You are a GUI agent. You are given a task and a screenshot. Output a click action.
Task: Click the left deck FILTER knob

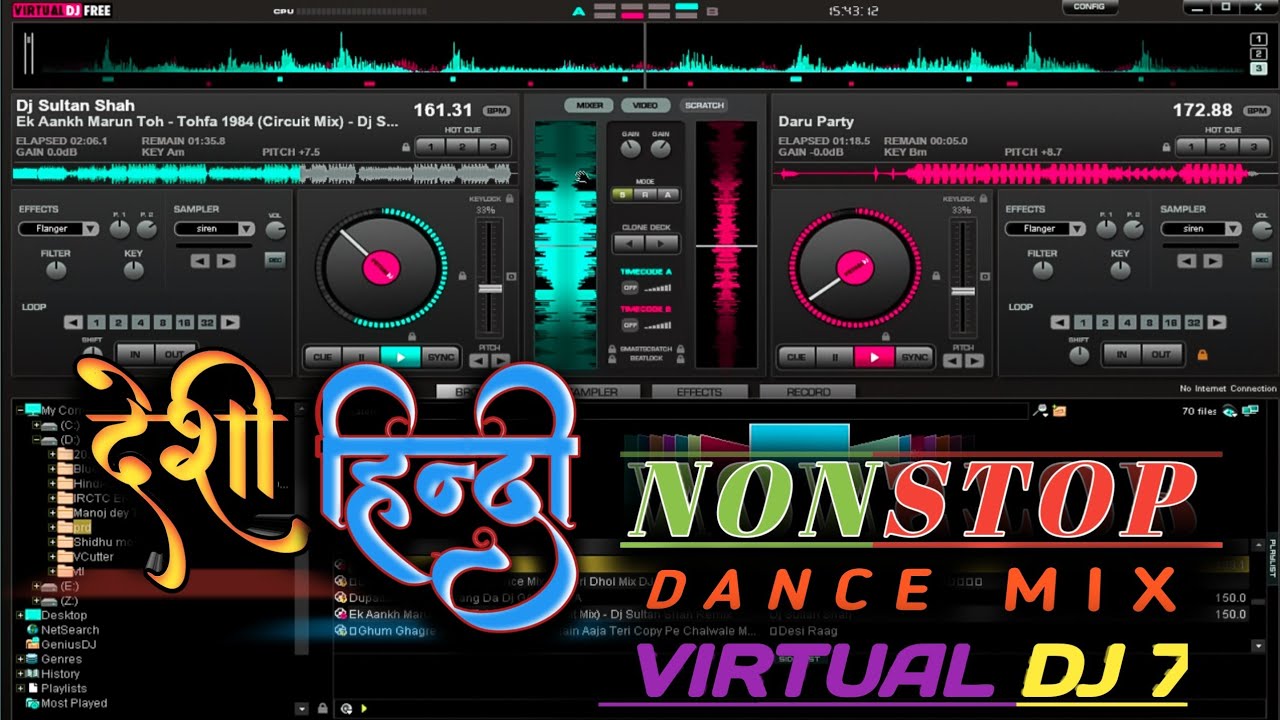[x=56, y=270]
